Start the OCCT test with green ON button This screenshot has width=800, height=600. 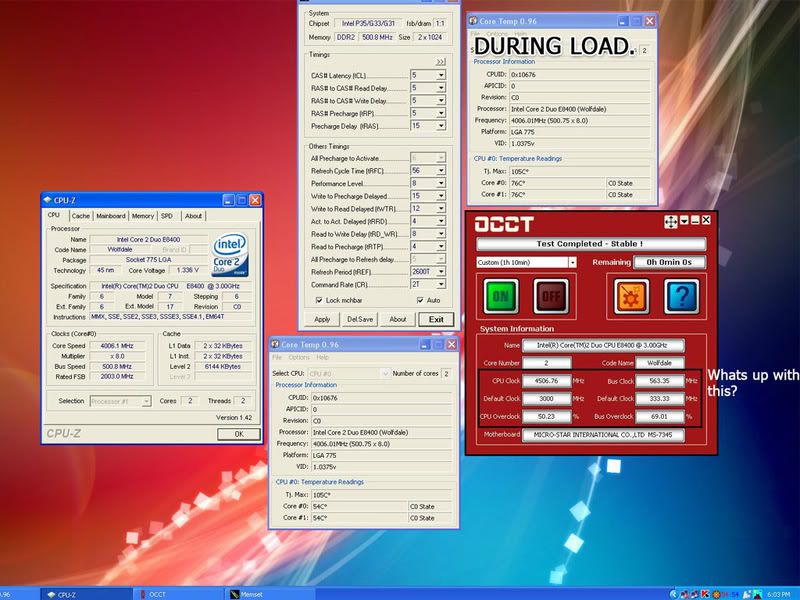pyautogui.click(x=501, y=296)
